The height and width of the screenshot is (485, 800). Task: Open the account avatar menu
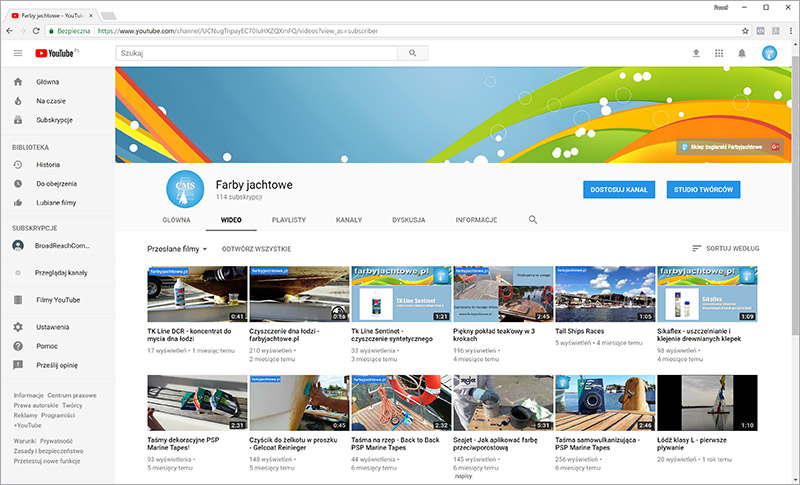769,53
